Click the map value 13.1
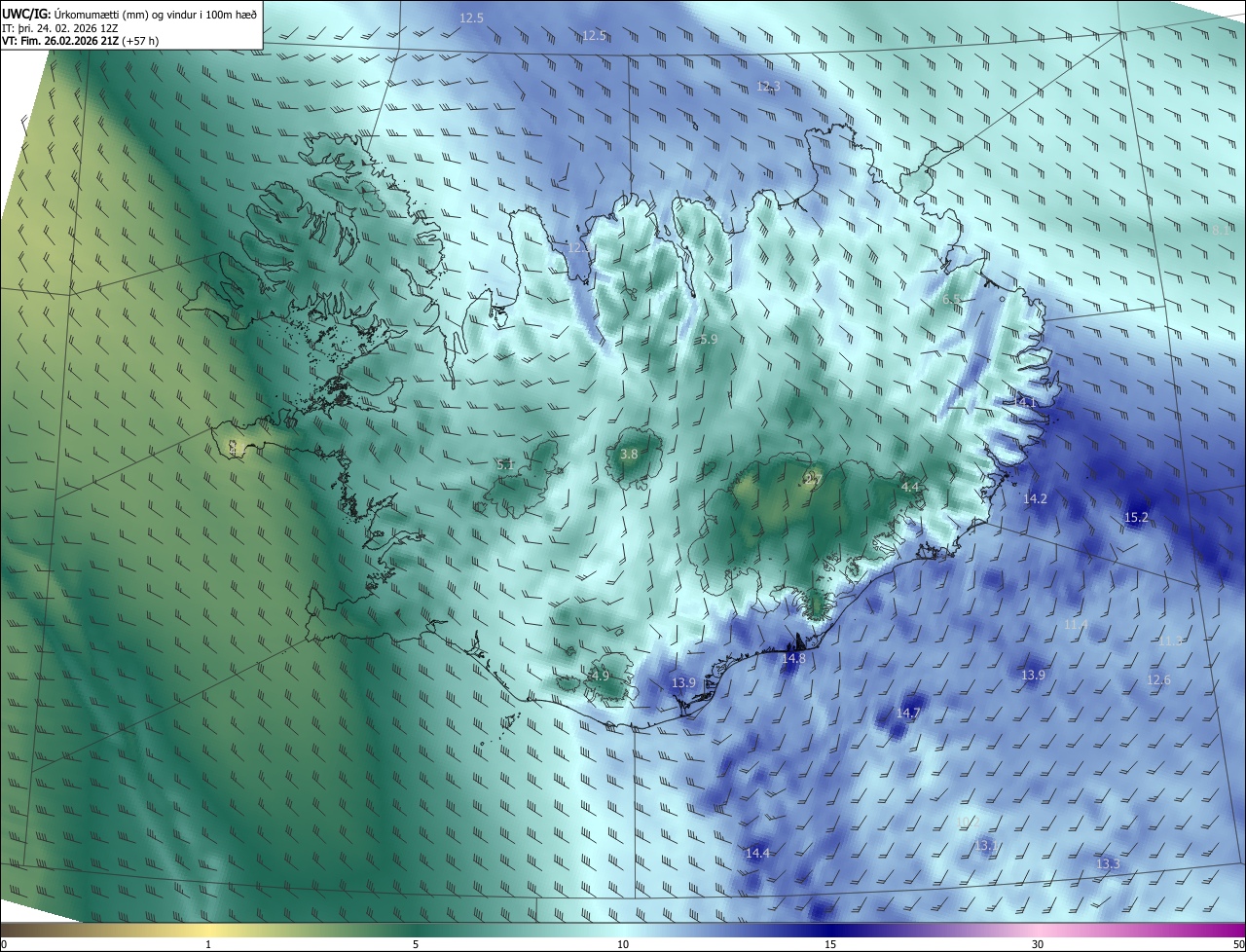Image resolution: width=1246 pixels, height=952 pixels. coord(986,845)
